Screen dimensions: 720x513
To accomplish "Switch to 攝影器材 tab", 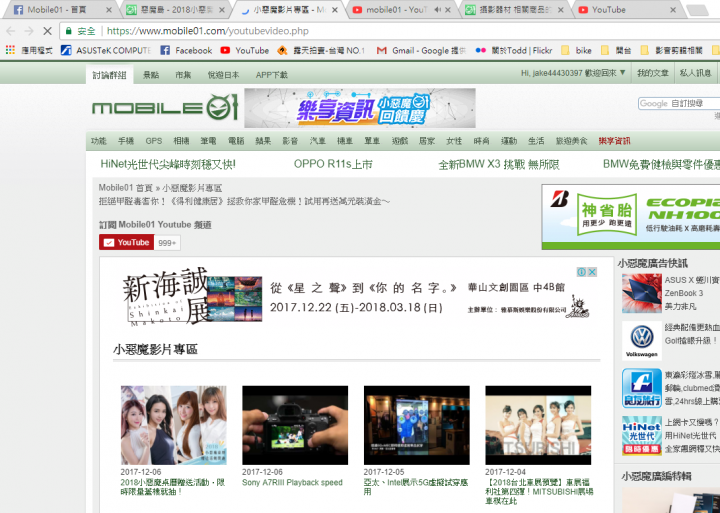I will coord(514,10).
